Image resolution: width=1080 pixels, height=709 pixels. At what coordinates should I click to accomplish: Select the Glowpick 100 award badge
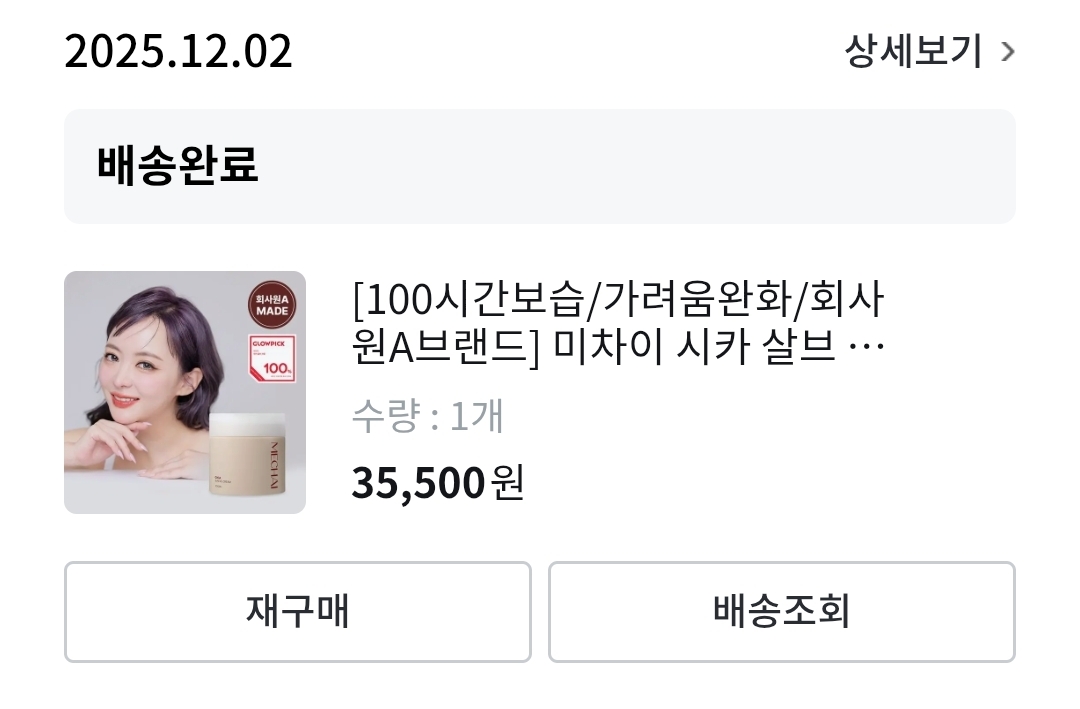click(273, 358)
